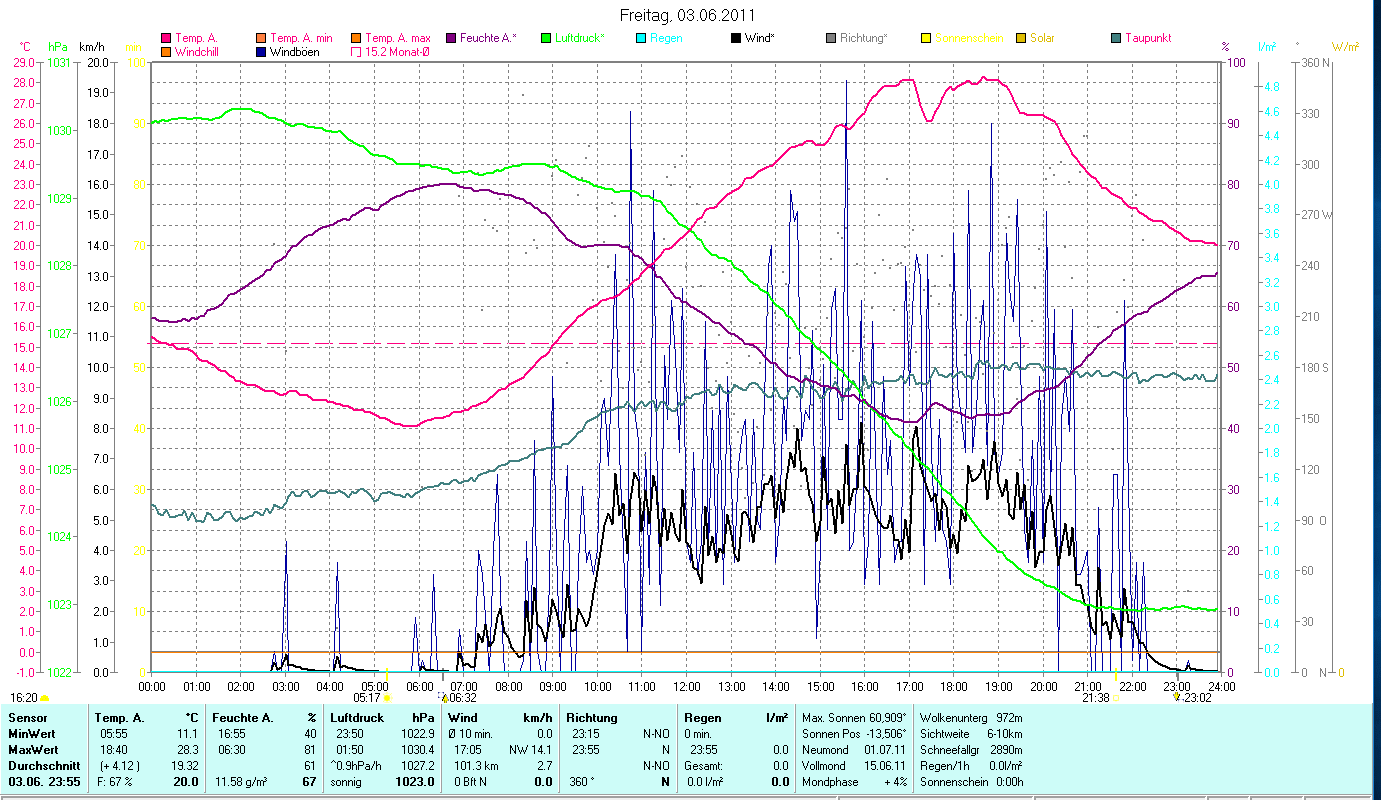Click the yellow Sonnenschein legend square
Viewport: 1381px width, 800px height.
926,38
